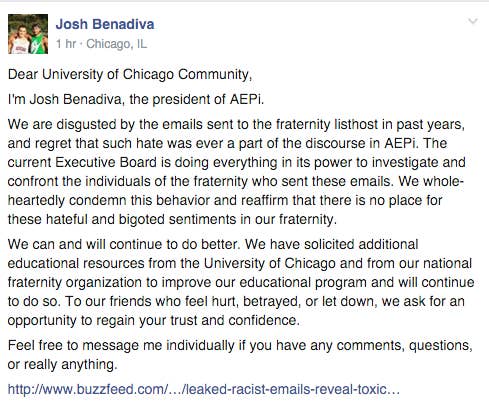Click the line starting 'heartedly condemn this behavior'
Viewport: 489px width, 417px height.
coord(225,201)
